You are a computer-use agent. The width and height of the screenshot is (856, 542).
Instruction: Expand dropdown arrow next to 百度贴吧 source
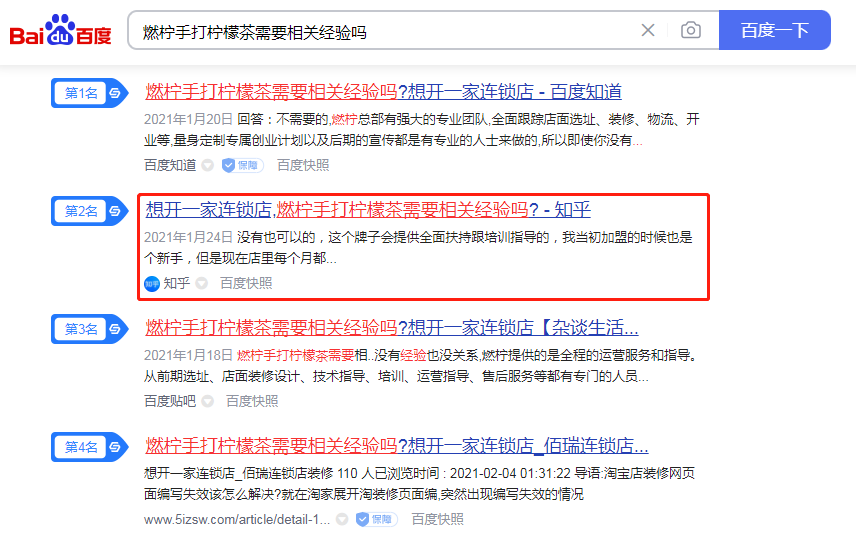[x=207, y=401]
